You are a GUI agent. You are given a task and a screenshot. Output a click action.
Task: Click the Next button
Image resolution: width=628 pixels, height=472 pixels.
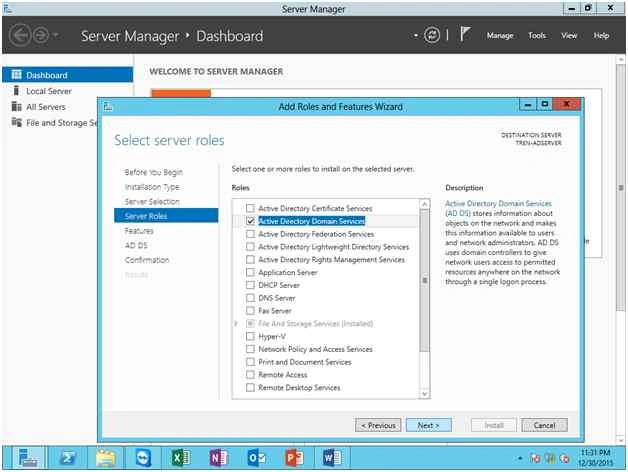coord(429,426)
